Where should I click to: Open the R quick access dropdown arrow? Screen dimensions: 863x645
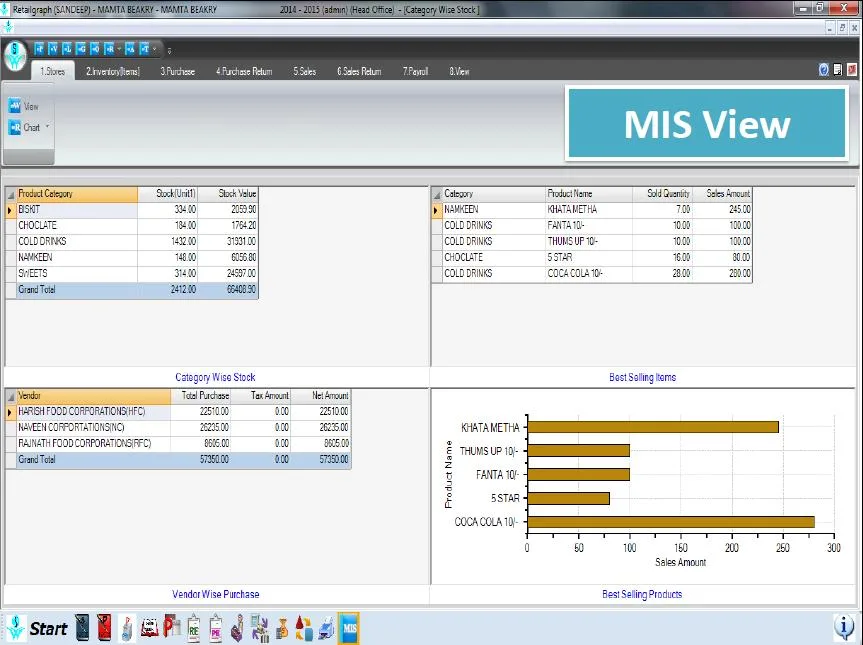(x=119, y=50)
